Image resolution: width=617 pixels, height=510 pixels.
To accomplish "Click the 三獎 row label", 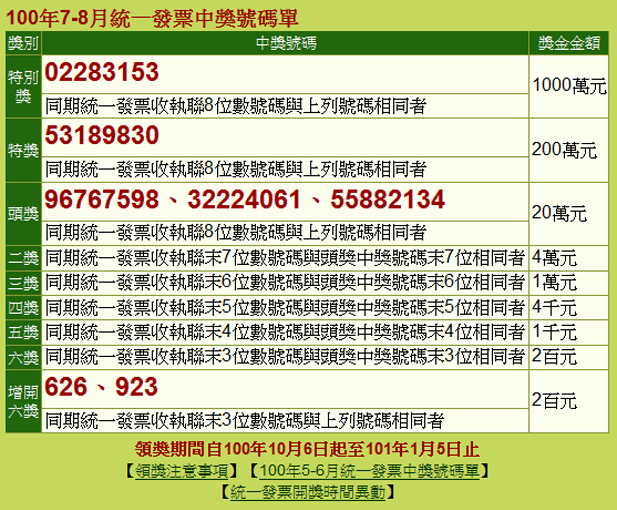I will (x=23, y=283).
